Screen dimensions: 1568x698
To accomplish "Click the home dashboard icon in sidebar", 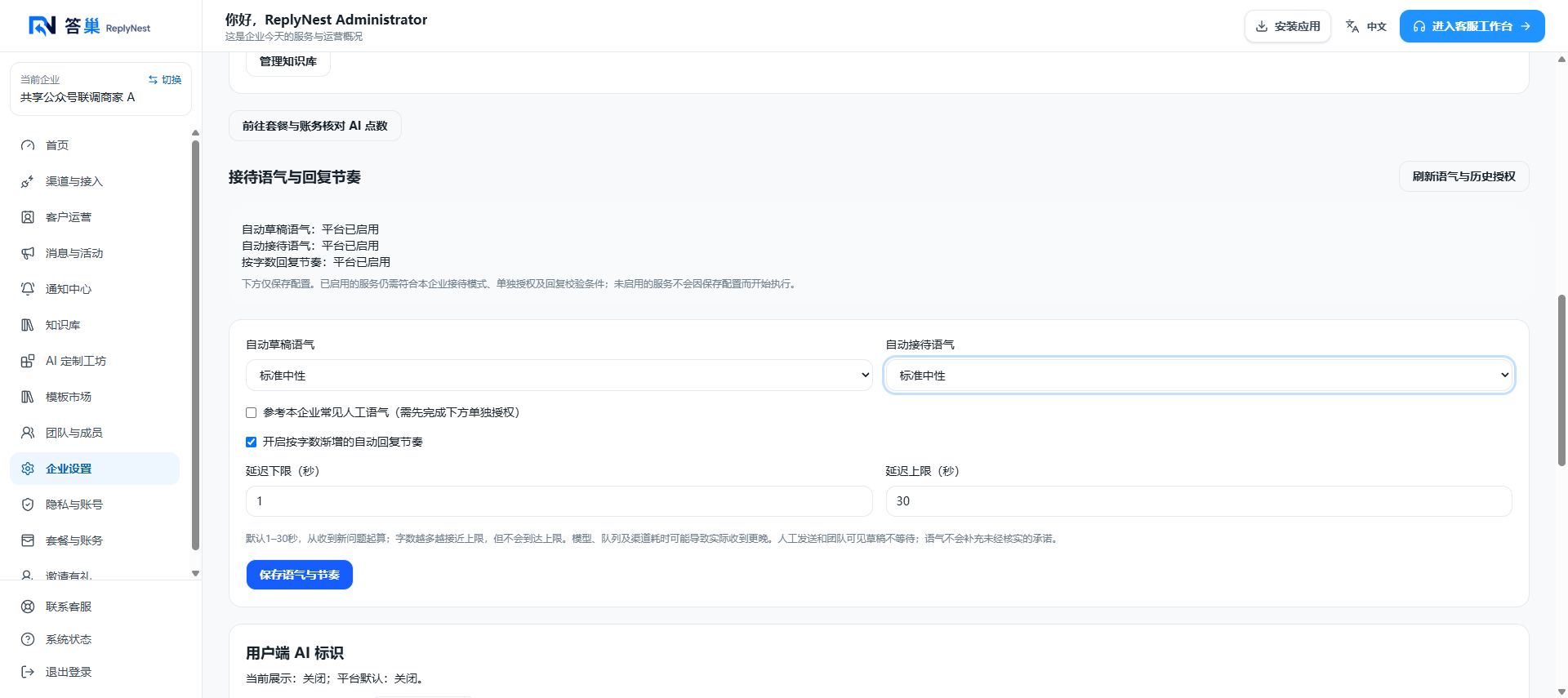I will (x=28, y=145).
